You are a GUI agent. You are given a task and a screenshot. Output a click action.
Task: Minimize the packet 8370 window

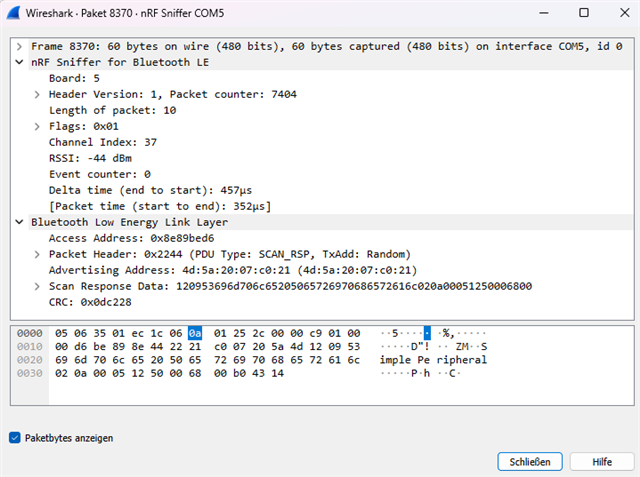[544, 13]
